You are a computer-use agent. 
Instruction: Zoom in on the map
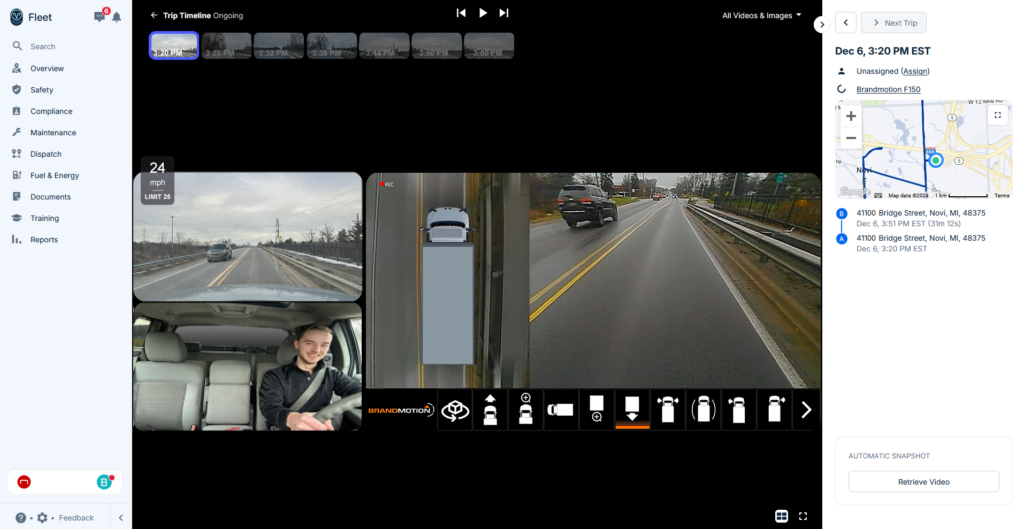click(x=851, y=116)
